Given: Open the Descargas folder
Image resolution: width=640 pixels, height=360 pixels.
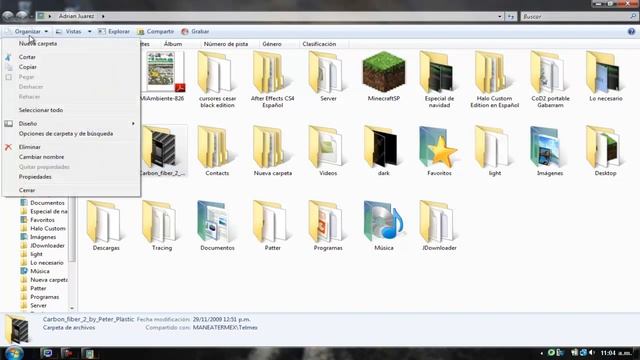Looking at the screenshot, I should [x=106, y=222].
